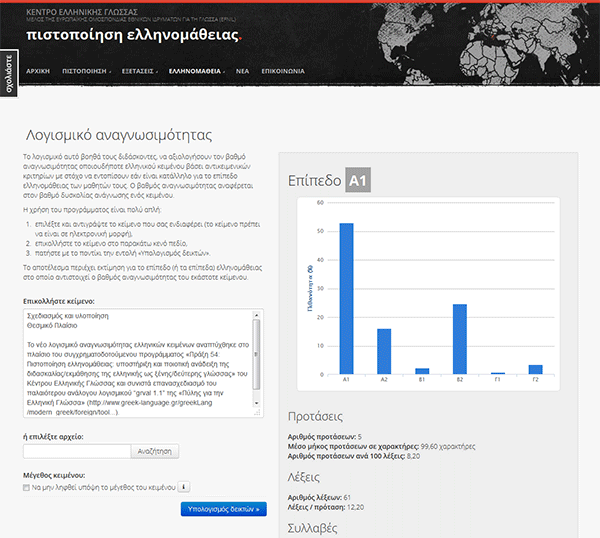The image size is (600, 538).
Task: Click the Προτάσεις section heading
Action: click(x=315, y=416)
